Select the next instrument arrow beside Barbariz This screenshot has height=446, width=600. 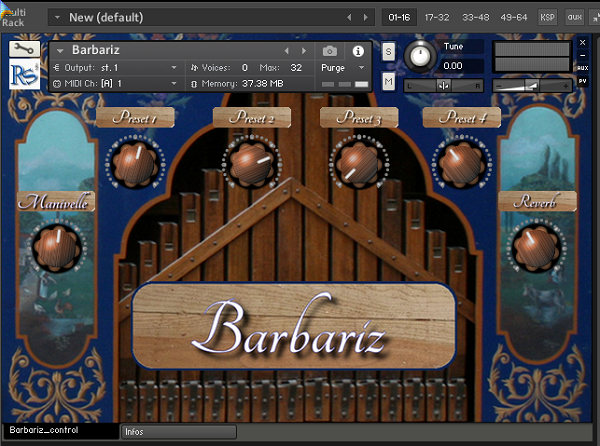coord(304,51)
